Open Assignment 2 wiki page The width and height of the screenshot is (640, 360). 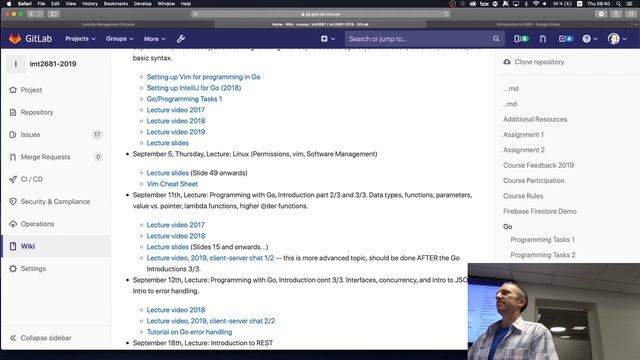pyautogui.click(x=524, y=150)
